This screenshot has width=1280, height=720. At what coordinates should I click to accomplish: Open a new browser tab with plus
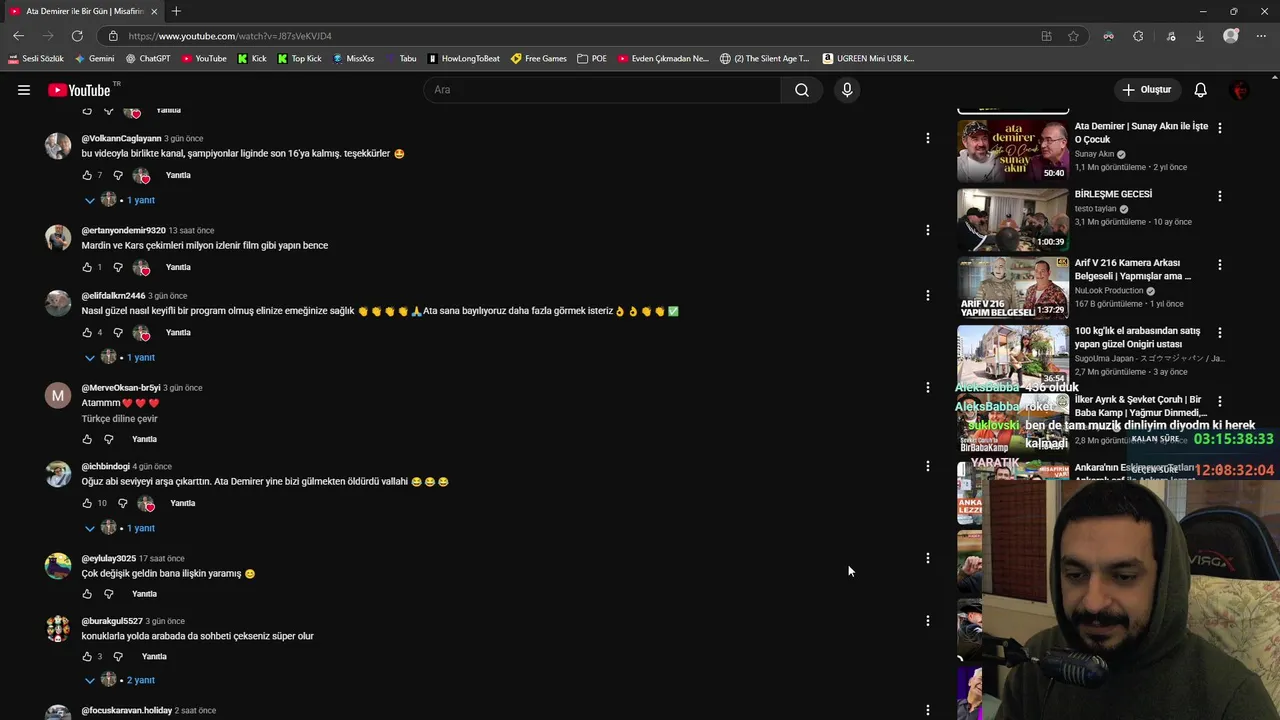(176, 11)
